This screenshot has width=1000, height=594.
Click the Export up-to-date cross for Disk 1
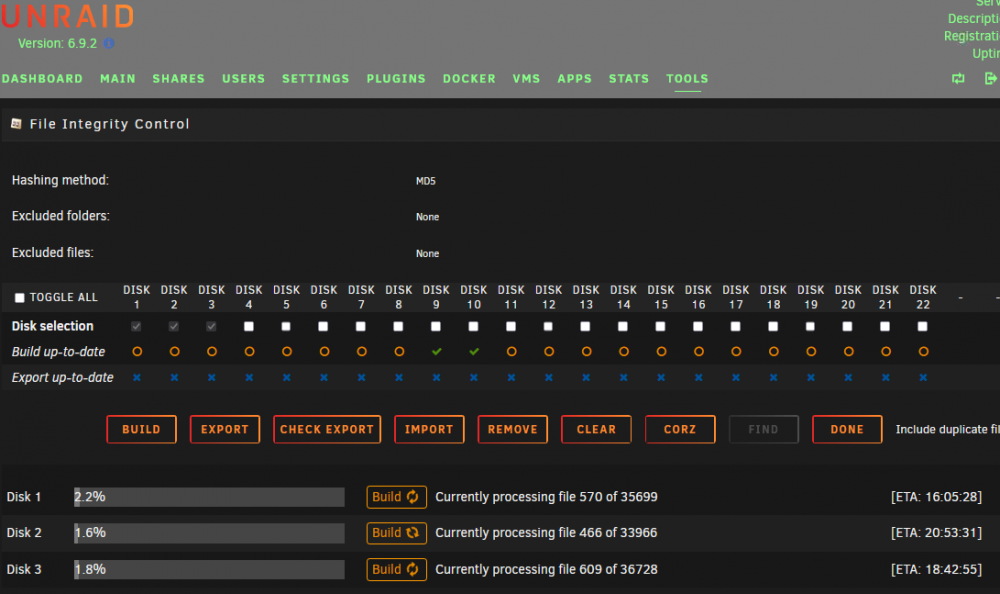click(136, 378)
